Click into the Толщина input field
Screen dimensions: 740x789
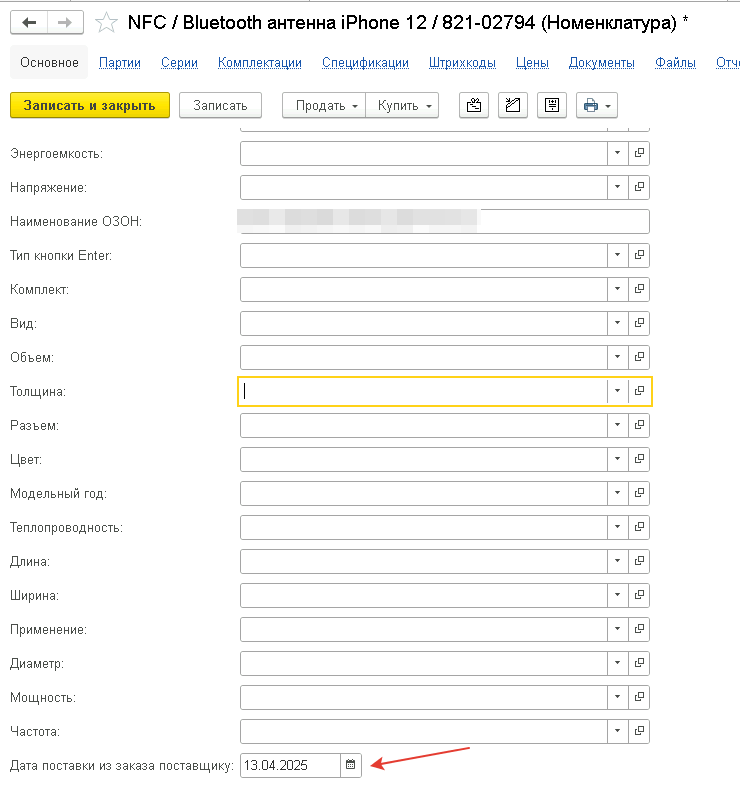pyautogui.click(x=424, y=391)
